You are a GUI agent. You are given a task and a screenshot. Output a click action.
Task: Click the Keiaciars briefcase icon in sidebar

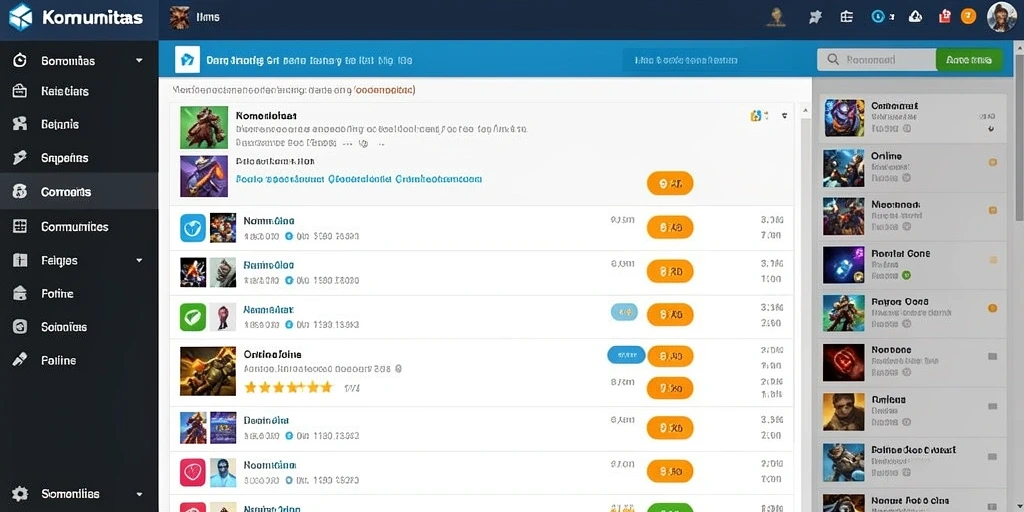pos(20,91)
